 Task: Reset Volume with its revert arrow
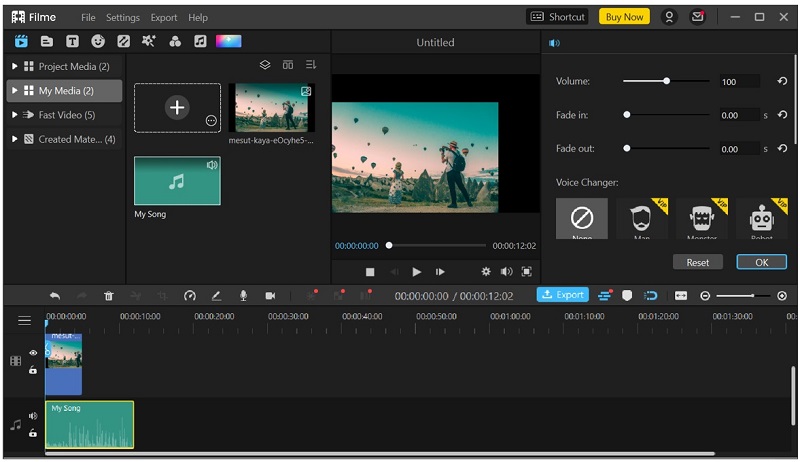pyautogui.click(x=782, y=81)
